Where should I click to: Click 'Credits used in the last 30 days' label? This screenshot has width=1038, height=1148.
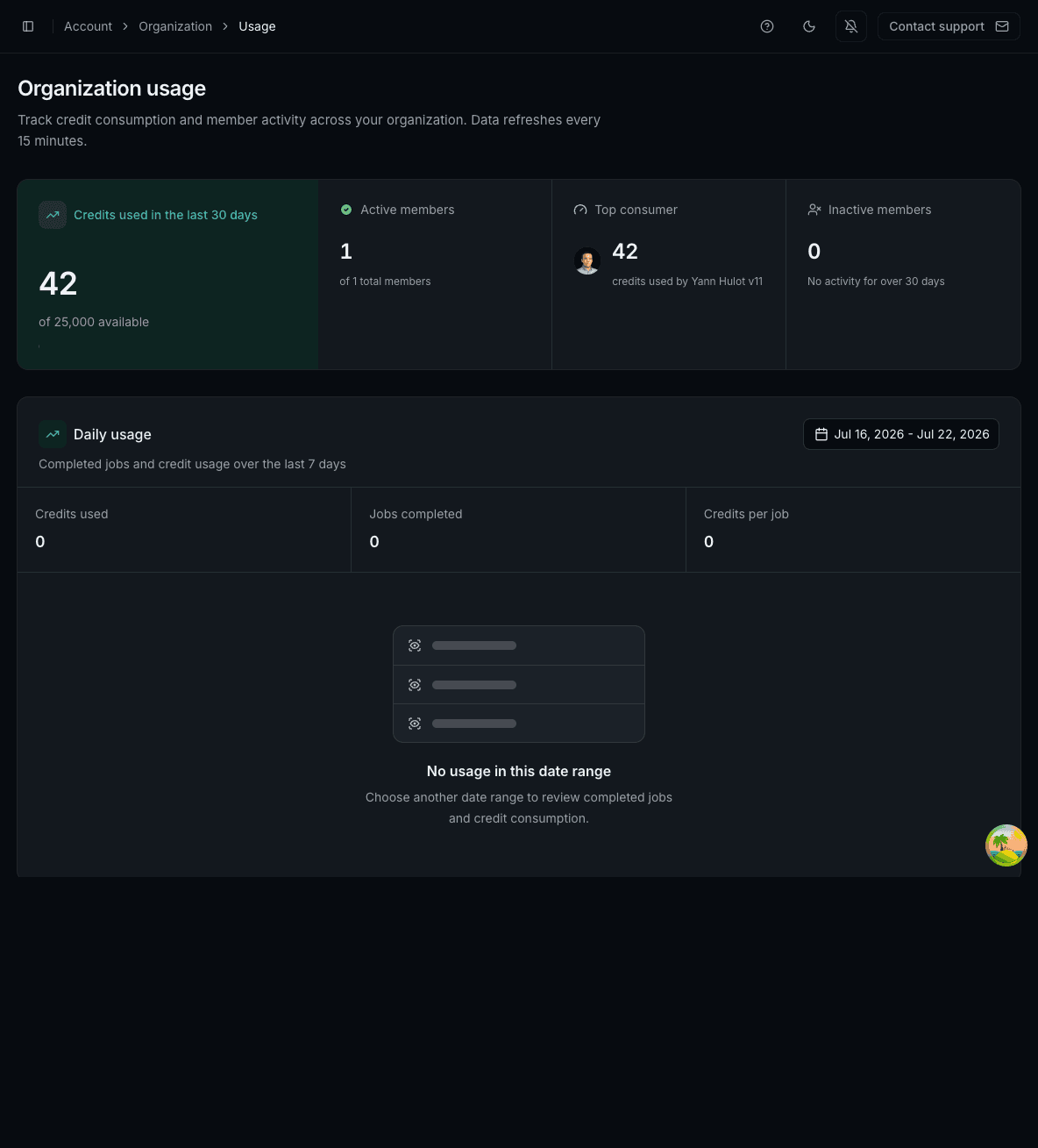click(166, 215)
